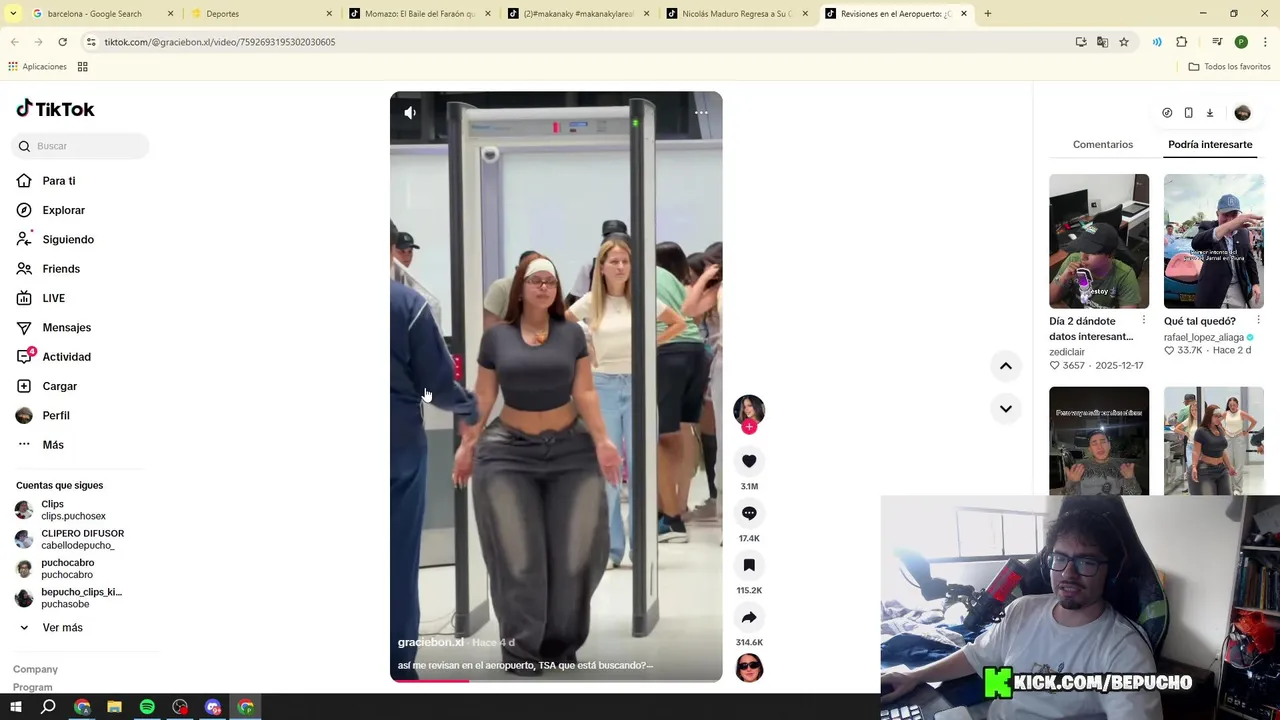Open the Chrome apps grid shortcut

pos(83,67)
